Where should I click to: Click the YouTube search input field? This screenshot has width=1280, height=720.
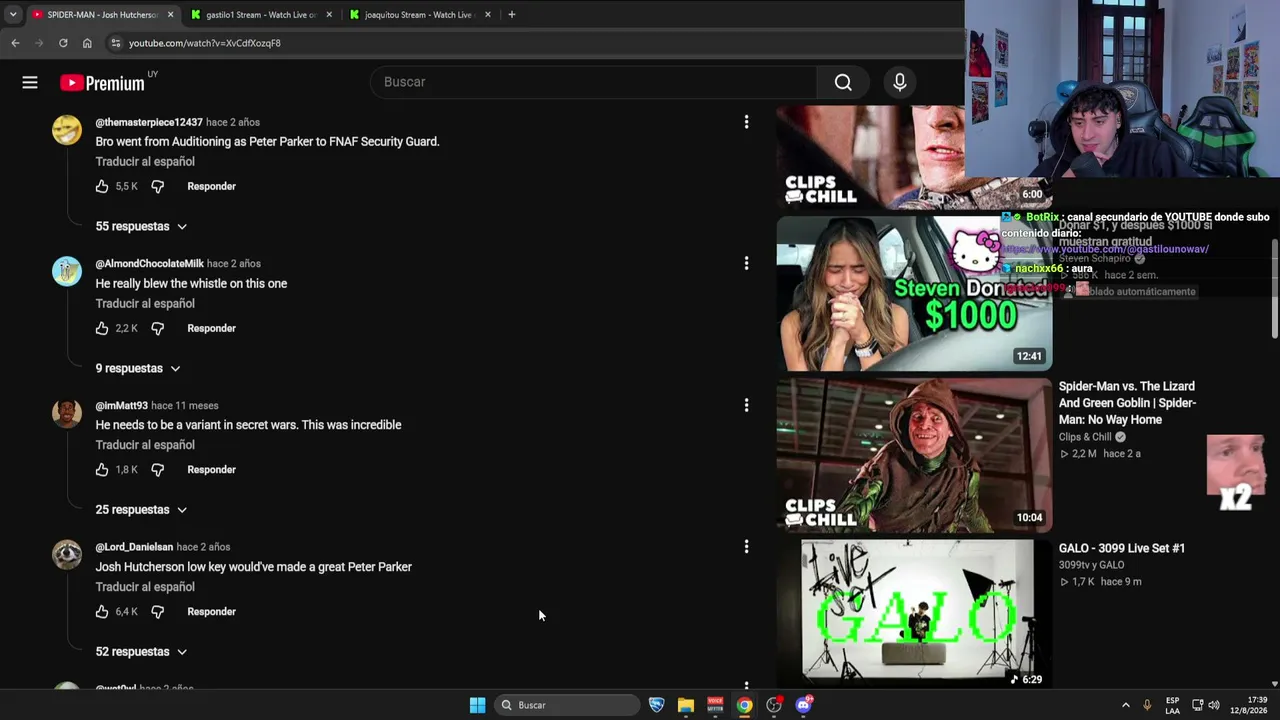[593, 82]
